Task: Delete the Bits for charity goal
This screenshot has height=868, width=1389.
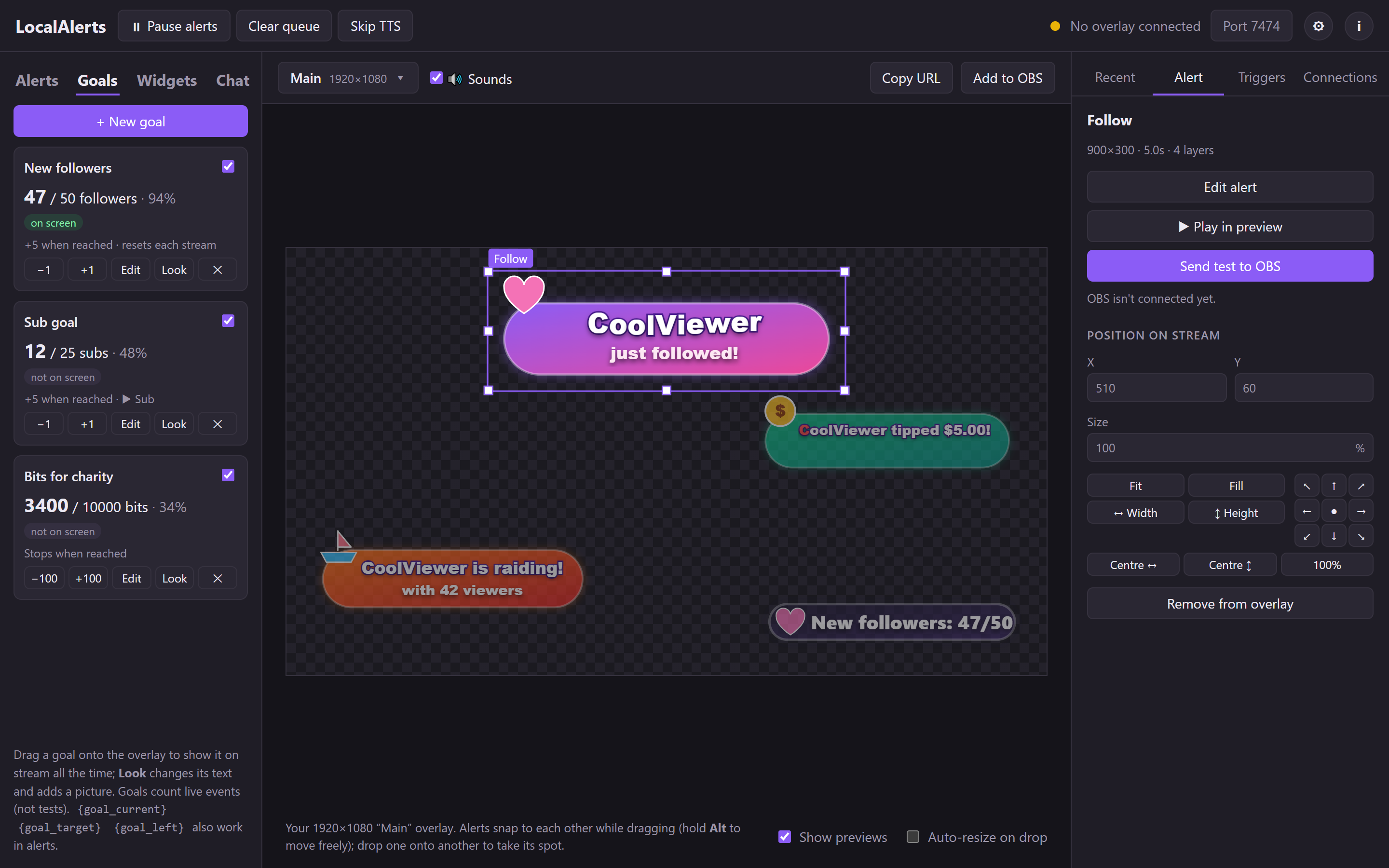Action: (218, 579)
